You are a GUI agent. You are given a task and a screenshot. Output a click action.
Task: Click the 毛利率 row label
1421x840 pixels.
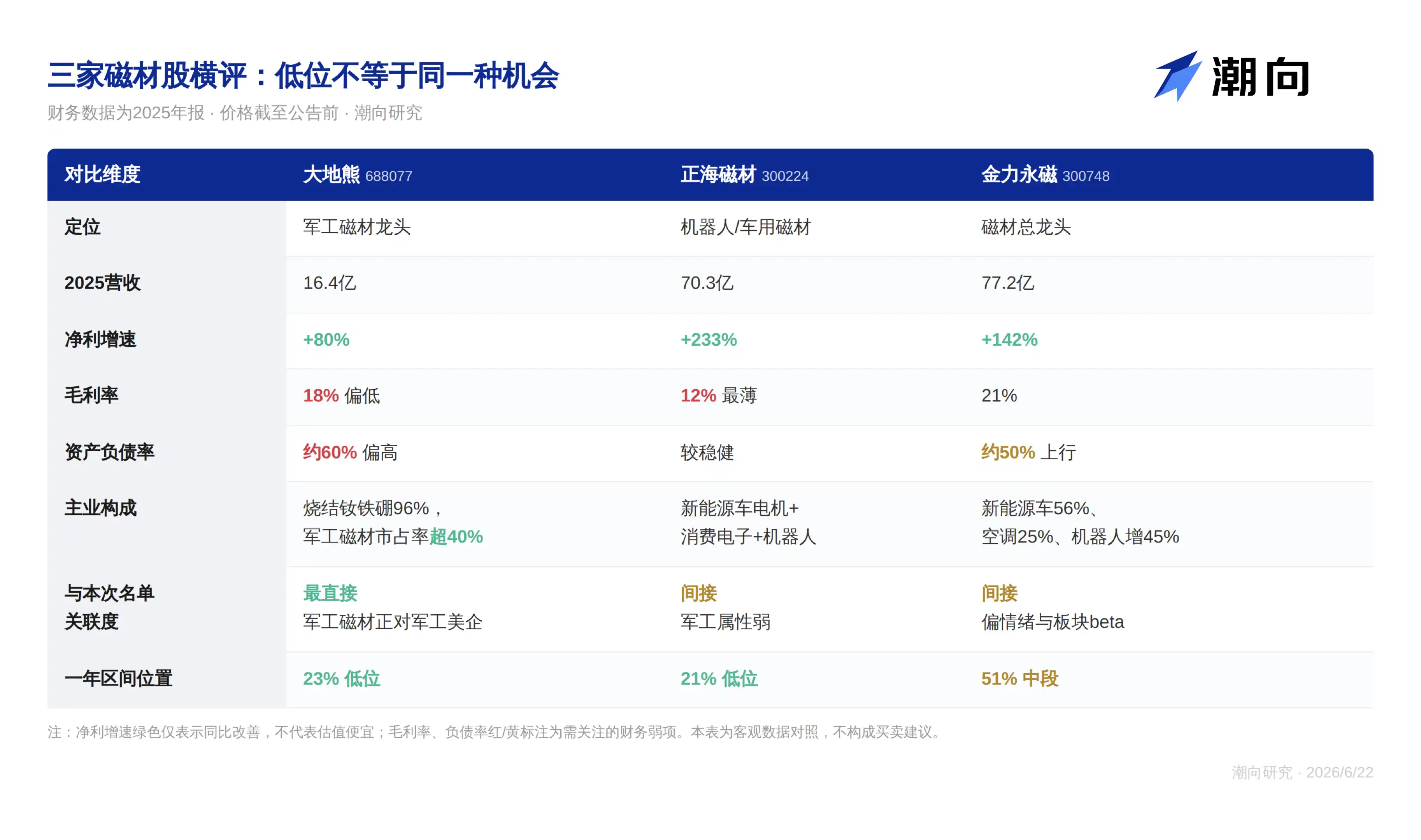(x=91, y=395)
